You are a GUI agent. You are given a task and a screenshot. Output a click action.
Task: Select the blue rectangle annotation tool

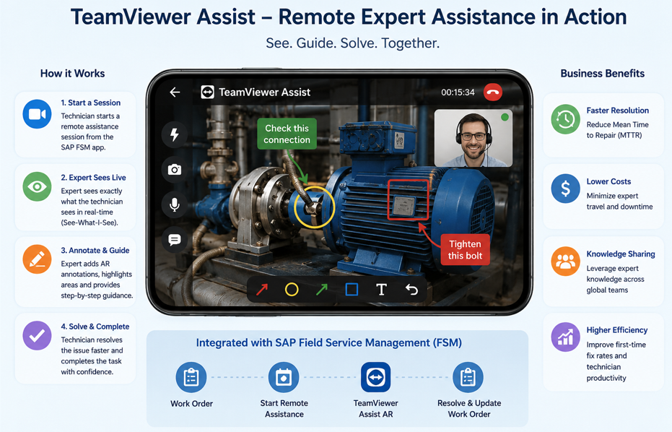[x=352, y=290]
